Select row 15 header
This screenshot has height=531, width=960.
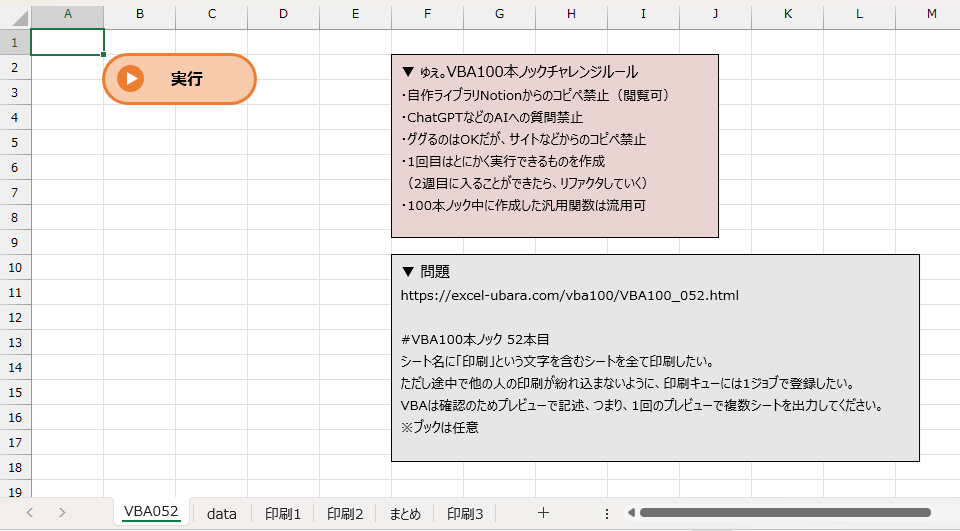(x=15, y=392)
